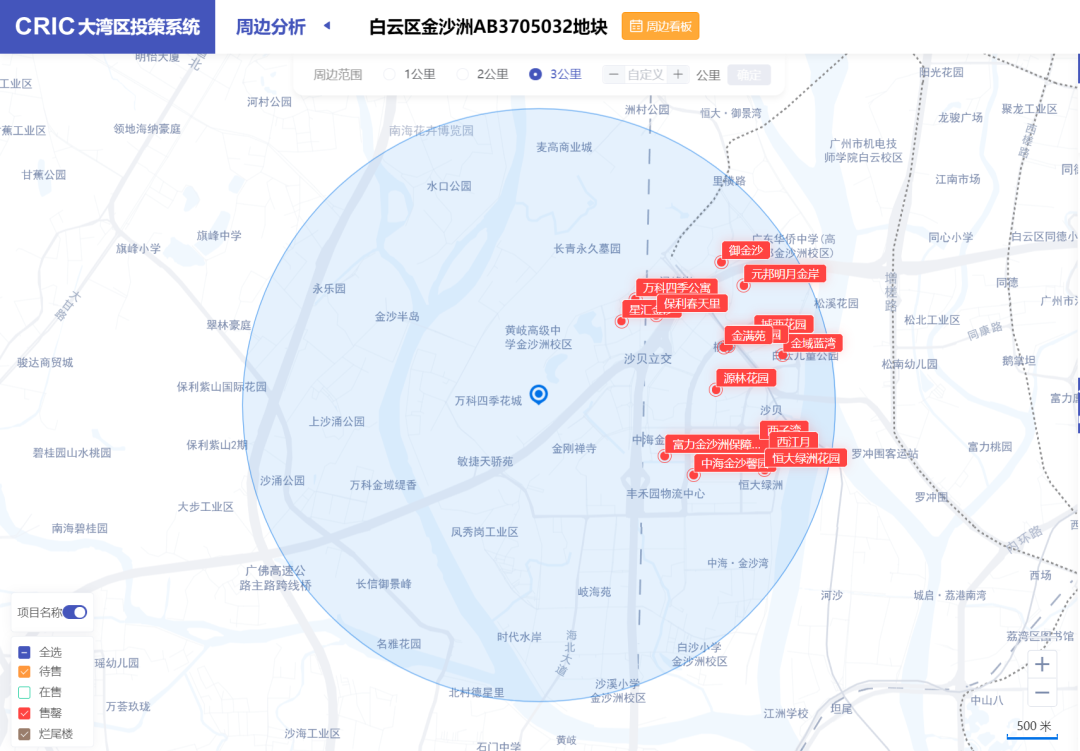Focus the 自定义 radius input field
Image resolution: width=1080 pixels, height=751 pixels.
tap(645, 74)
